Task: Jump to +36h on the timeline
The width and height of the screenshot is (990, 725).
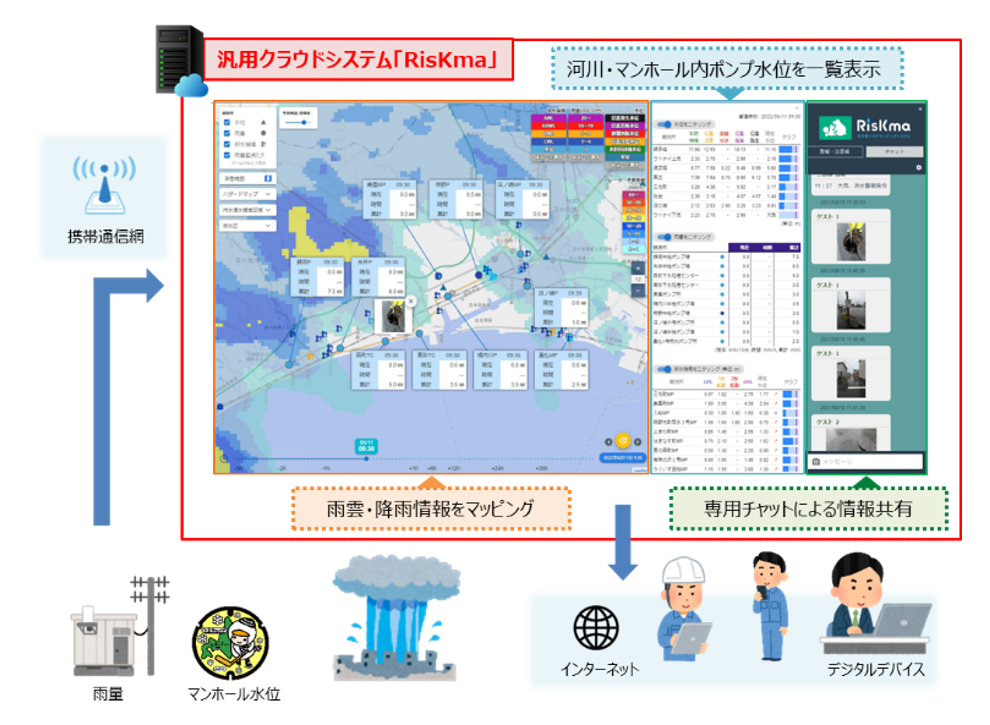Action: 541,469
